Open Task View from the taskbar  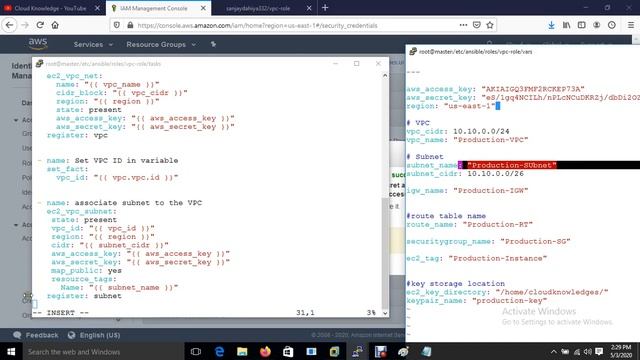[196, 351]
